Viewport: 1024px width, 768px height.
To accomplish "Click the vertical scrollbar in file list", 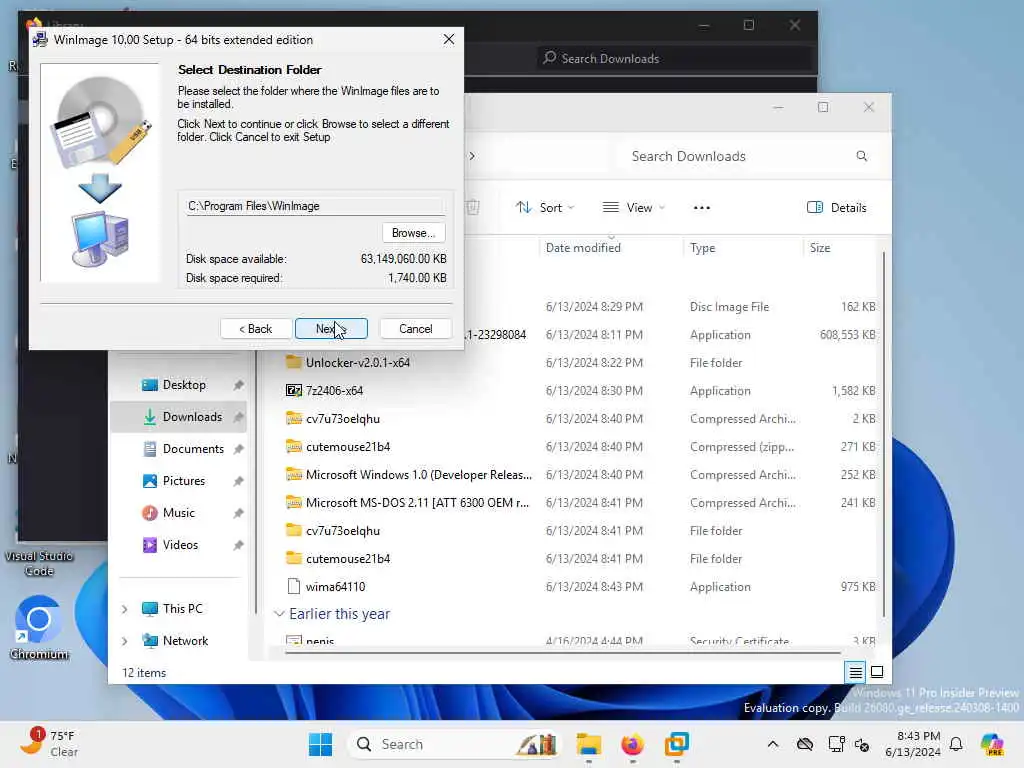I will (x=884, y=434).
